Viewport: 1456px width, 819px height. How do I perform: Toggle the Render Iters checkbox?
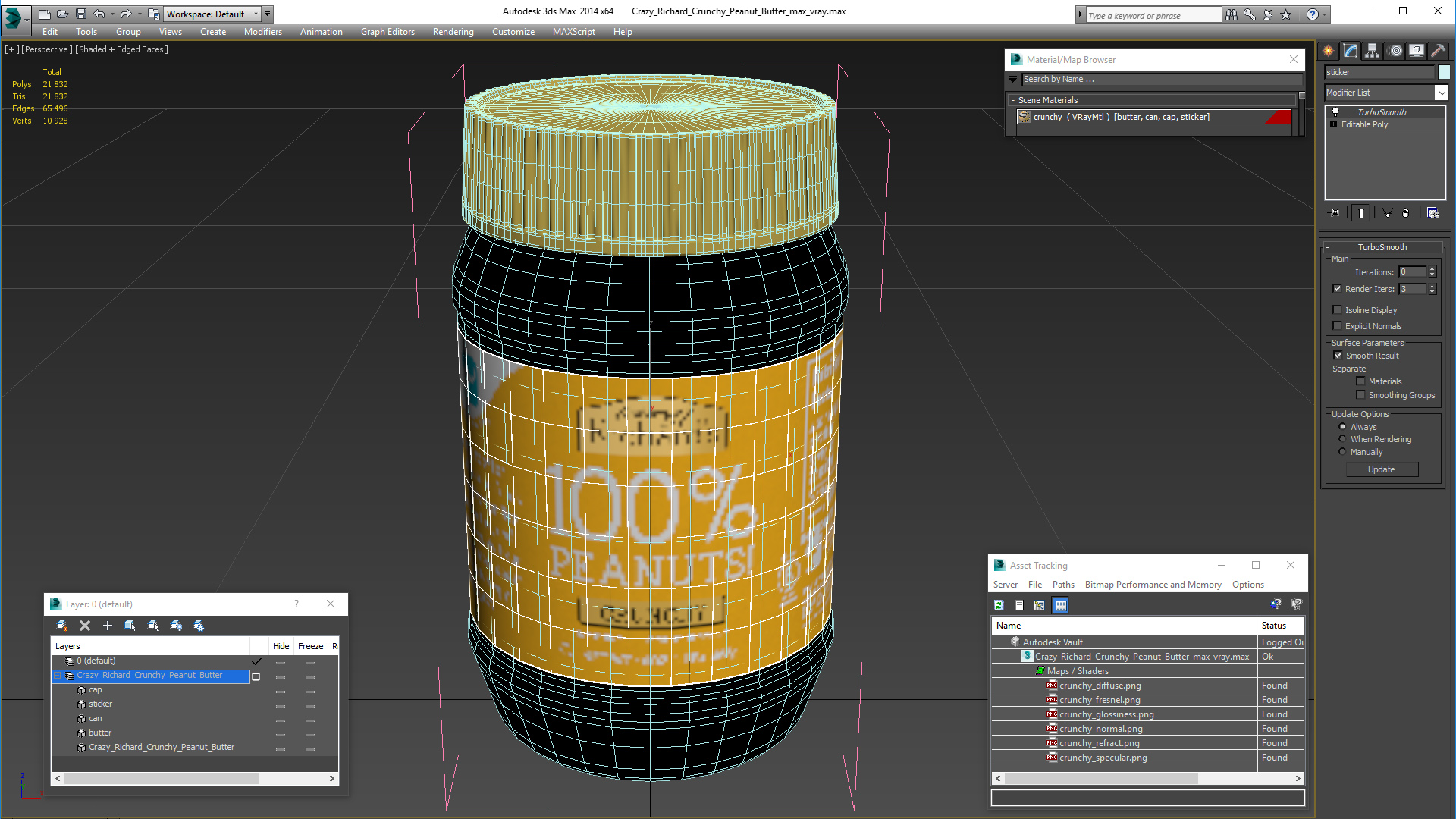point(1338,288)
